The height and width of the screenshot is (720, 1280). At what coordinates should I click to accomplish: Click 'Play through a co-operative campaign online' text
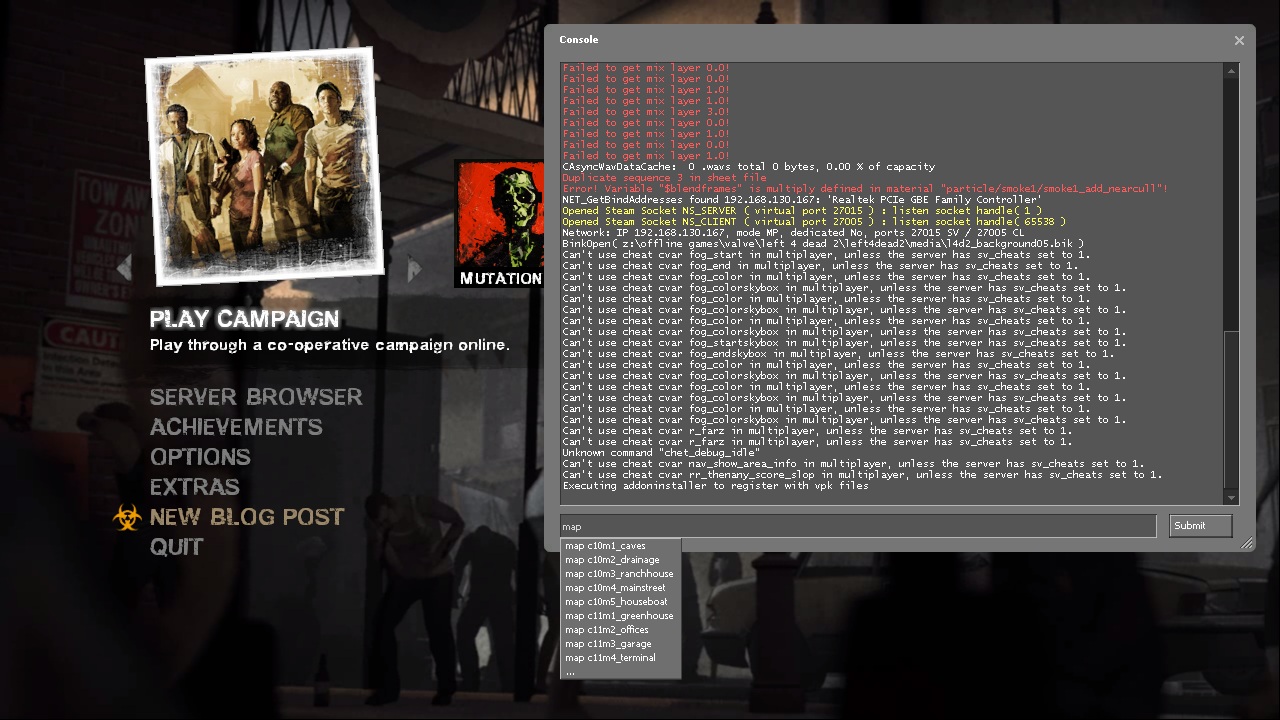[x=330, y=345]
